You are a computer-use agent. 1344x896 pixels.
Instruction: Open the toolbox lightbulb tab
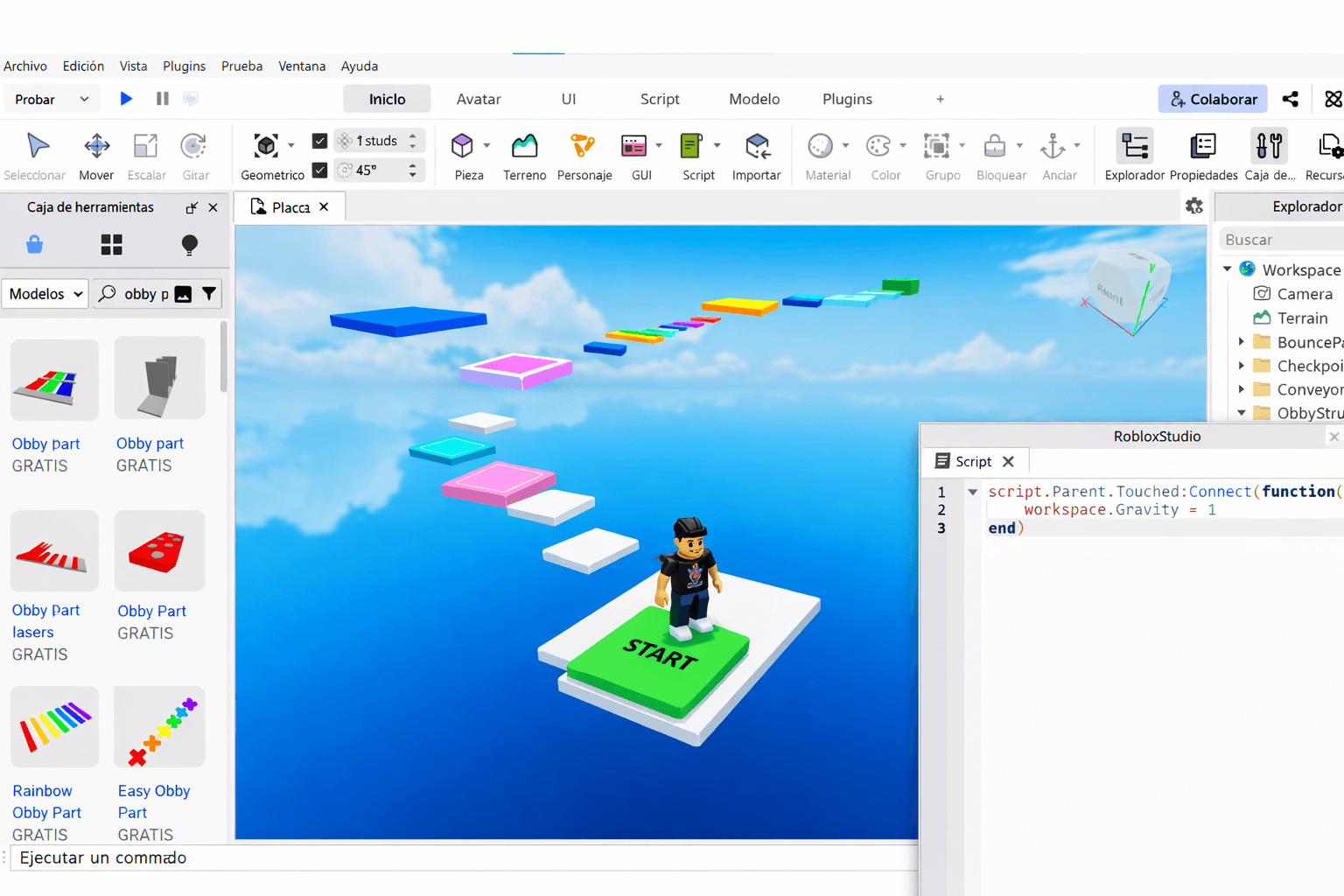[x=189, y=245]
